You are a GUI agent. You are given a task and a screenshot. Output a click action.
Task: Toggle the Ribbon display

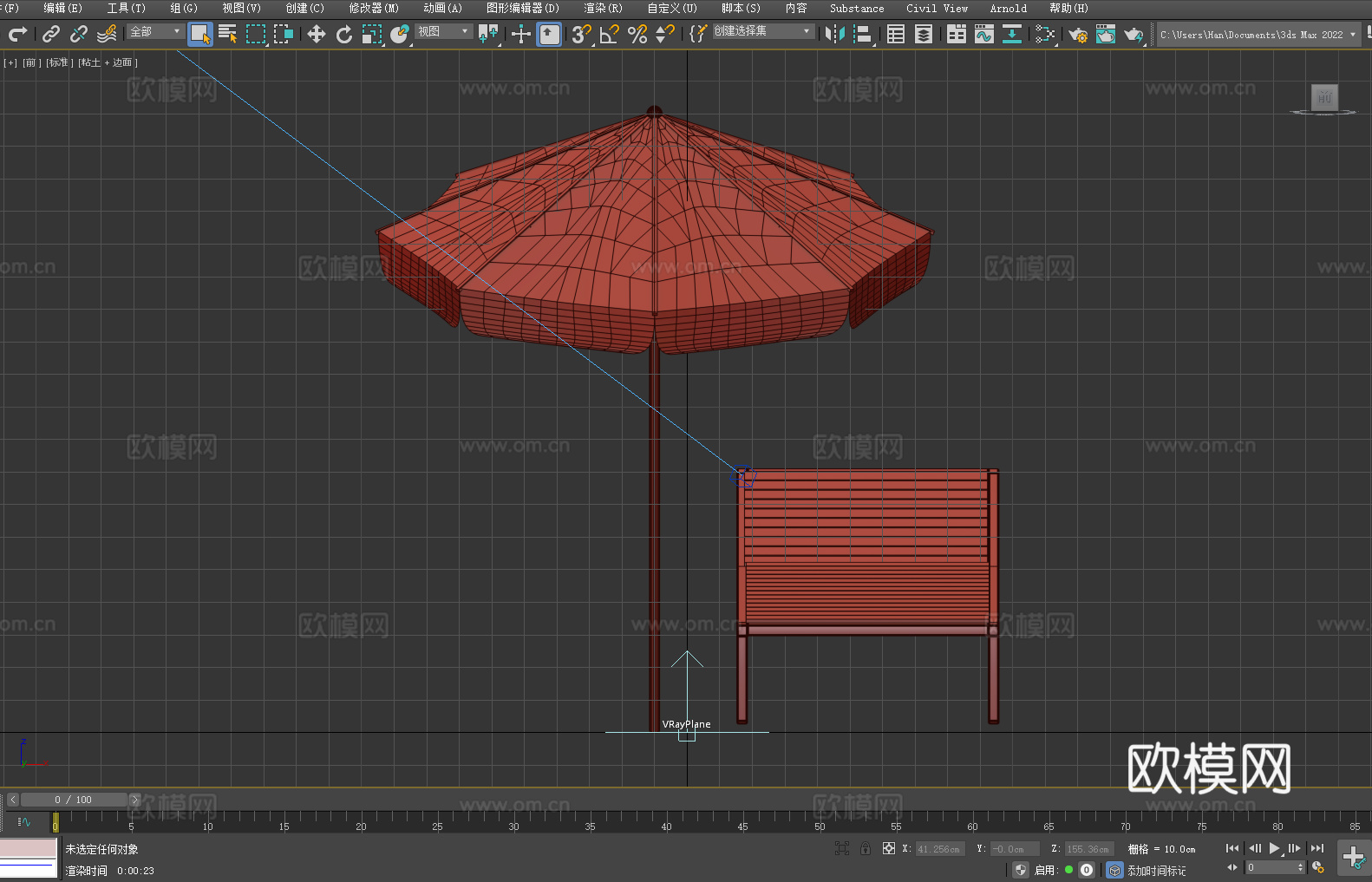click(957, 34)
